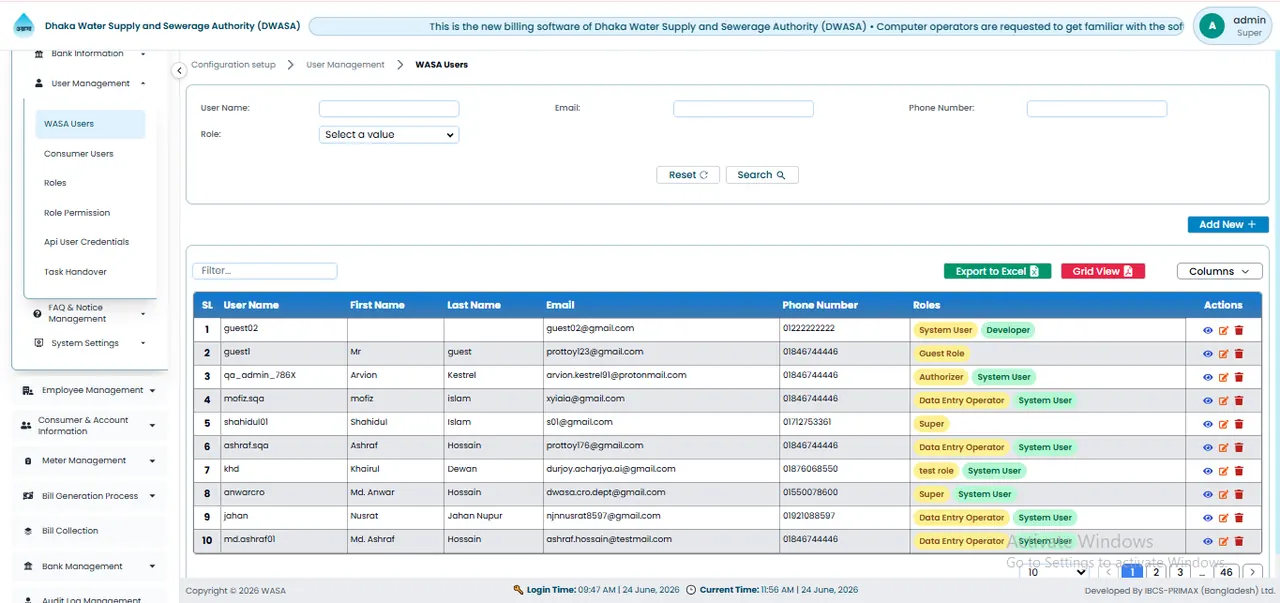Delete user qa_admin_786X
The image size is (1280, 603).
[x=1239, y=377]
